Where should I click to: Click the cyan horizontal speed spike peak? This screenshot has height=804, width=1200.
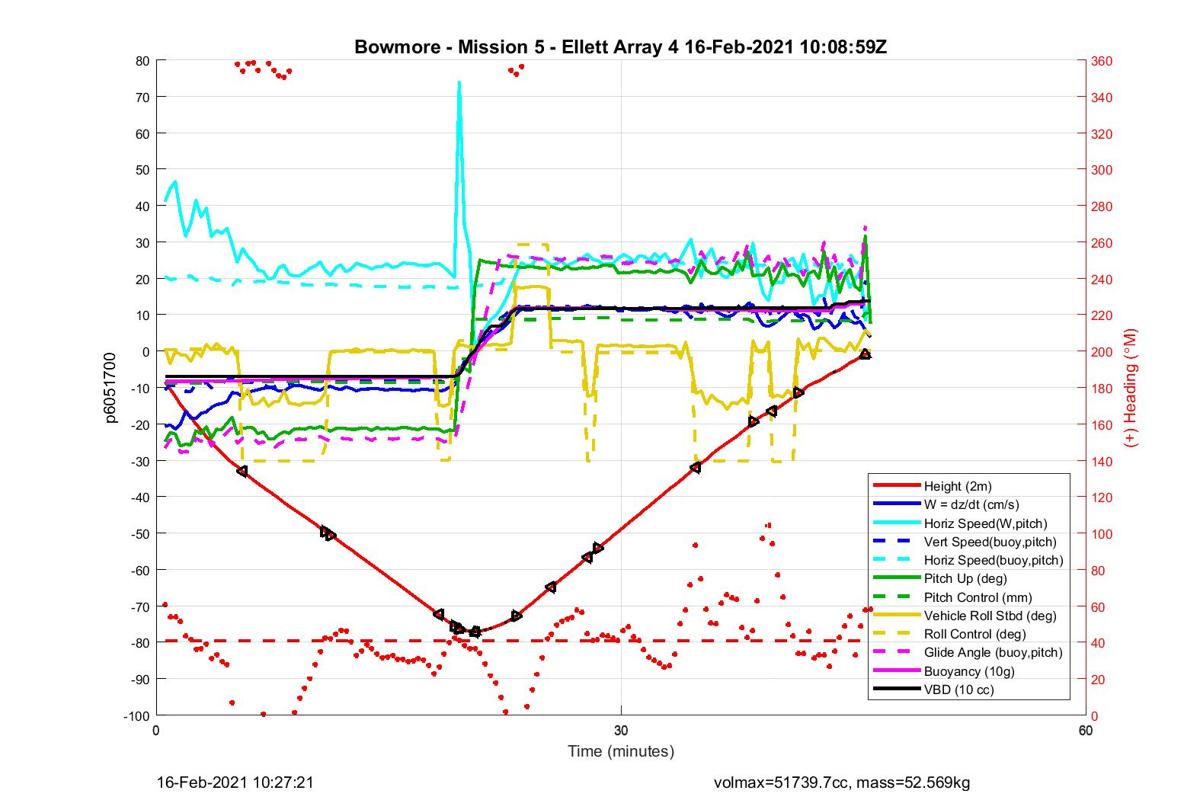[x=459, y=84]
